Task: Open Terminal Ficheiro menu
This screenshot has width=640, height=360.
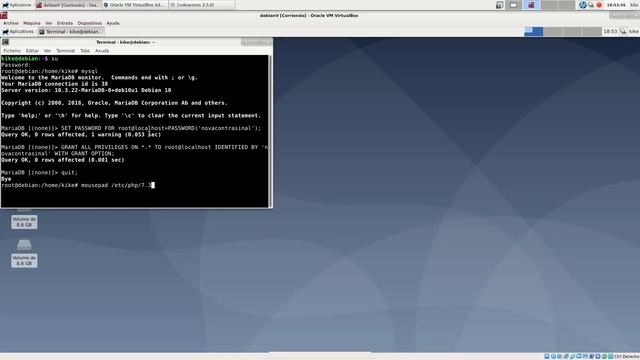Action: click(12, 51)
